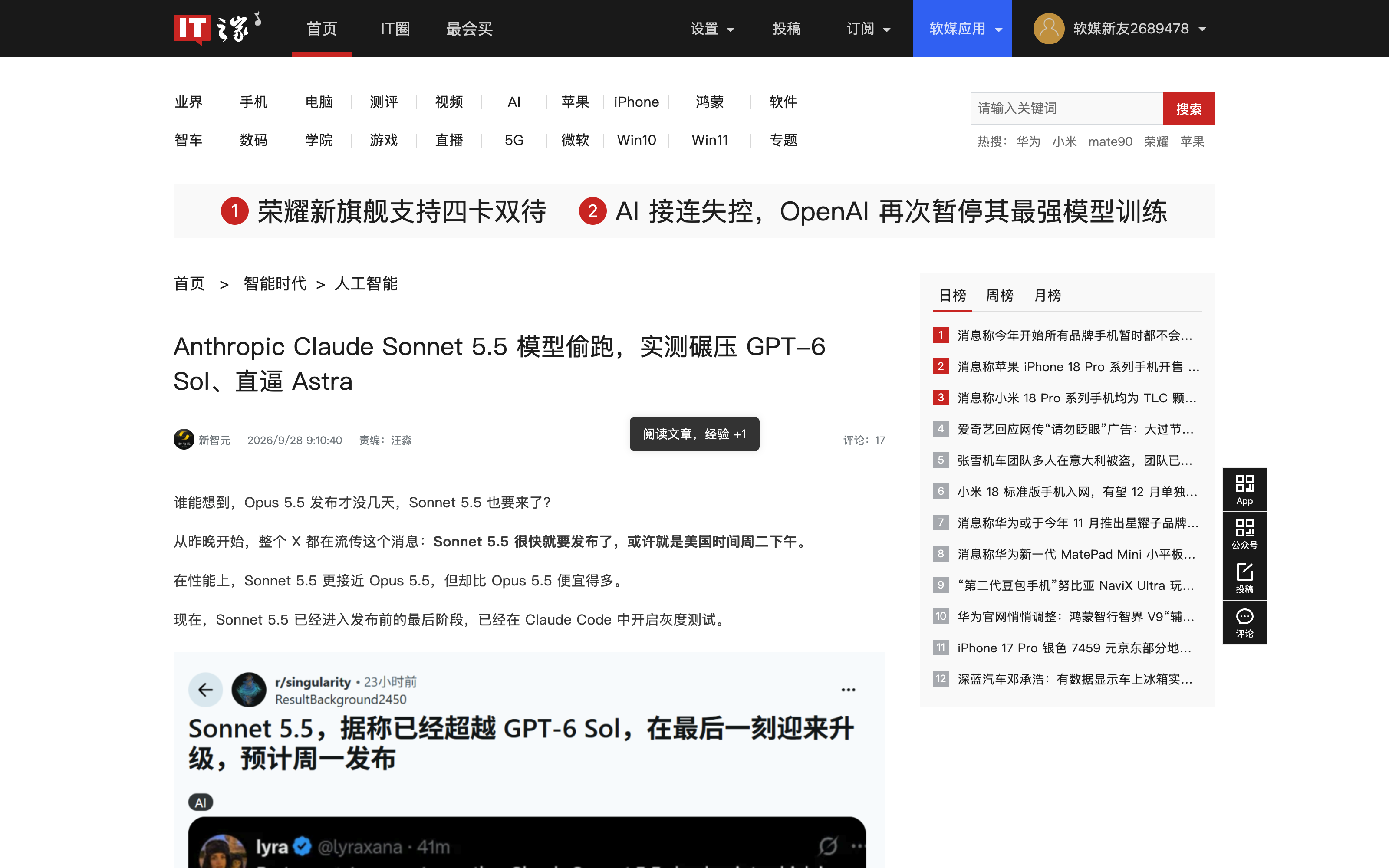This screenshot has width=1389, height=868.
Task: Click the 新智元 author avatar
Action: 184,440
